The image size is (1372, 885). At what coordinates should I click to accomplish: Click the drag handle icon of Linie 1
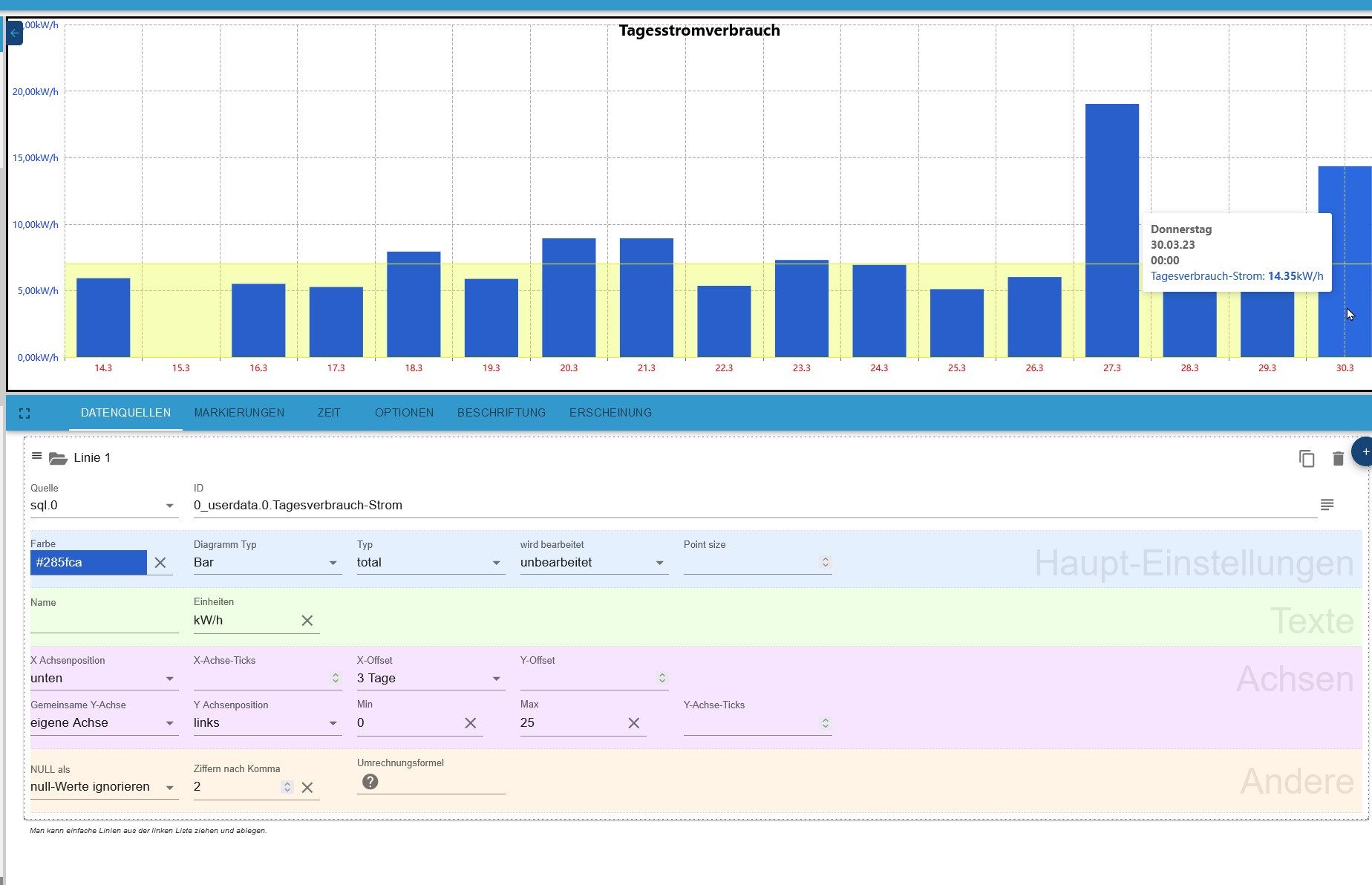[36, 456]
